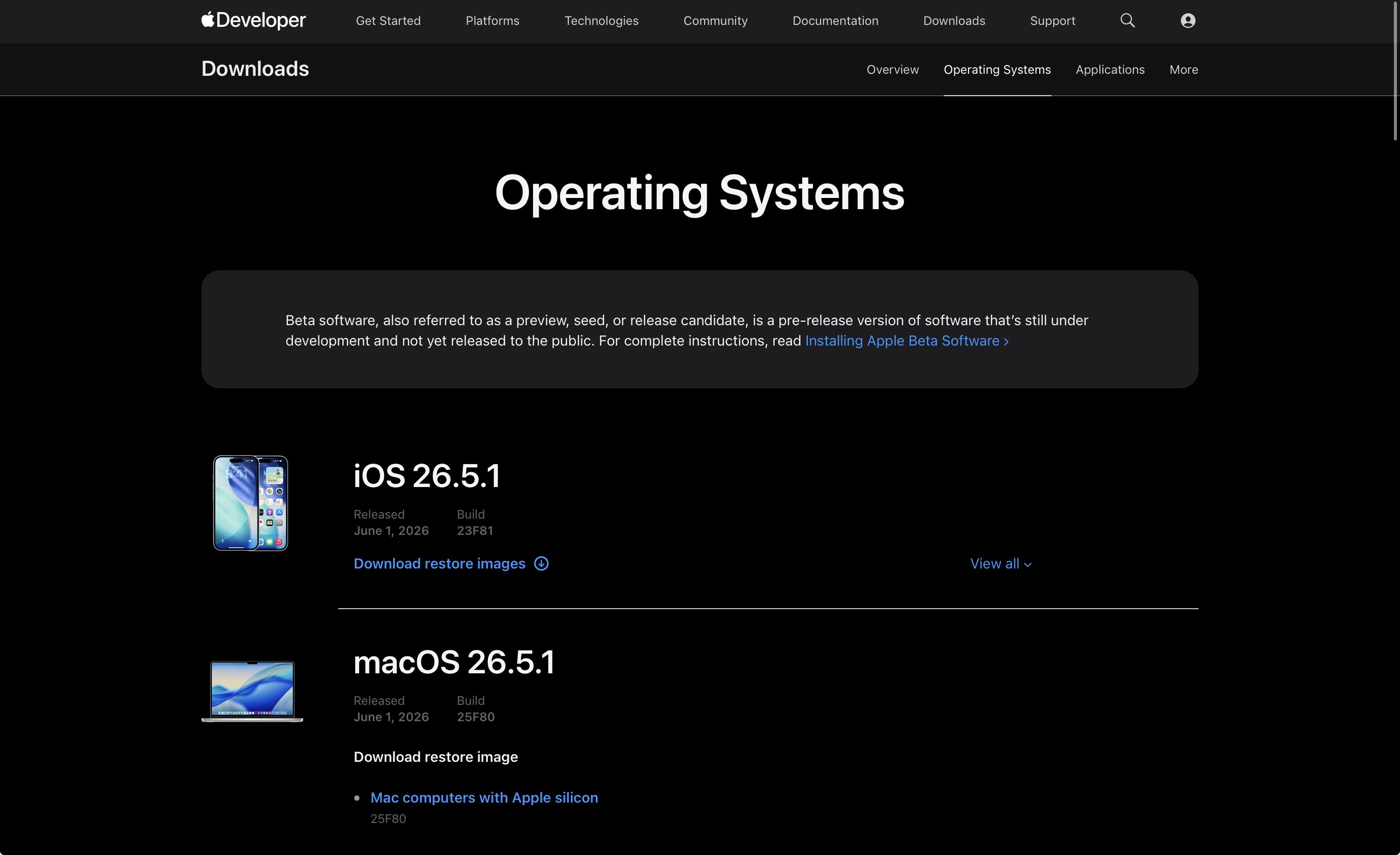Select the Operating Systems tab
Image resolution: width=1400 pixels, height=855 pixels.
[x=997, y=69]
